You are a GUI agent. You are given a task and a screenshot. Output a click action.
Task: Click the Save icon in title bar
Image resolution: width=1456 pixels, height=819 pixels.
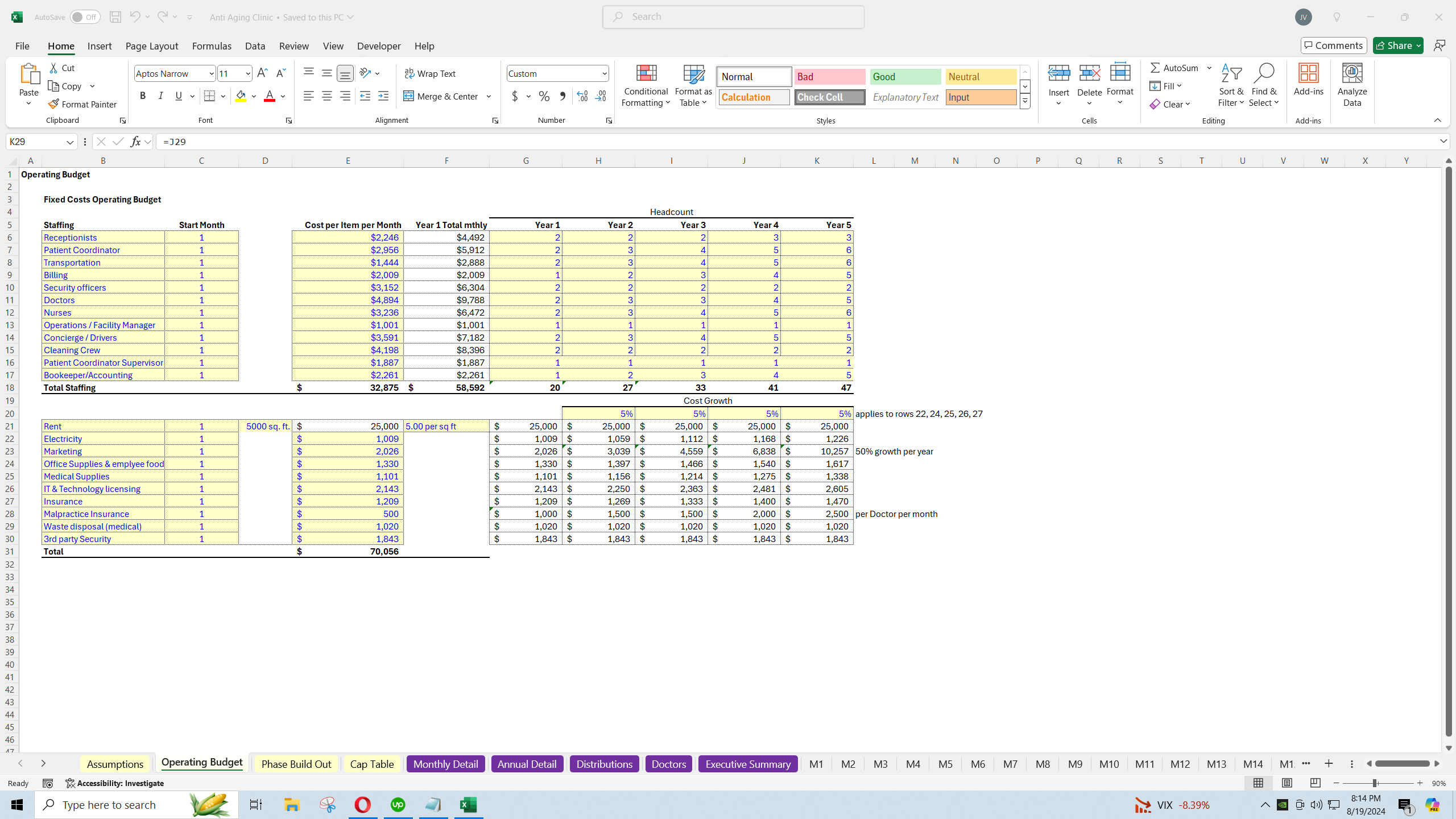point(115,17)
